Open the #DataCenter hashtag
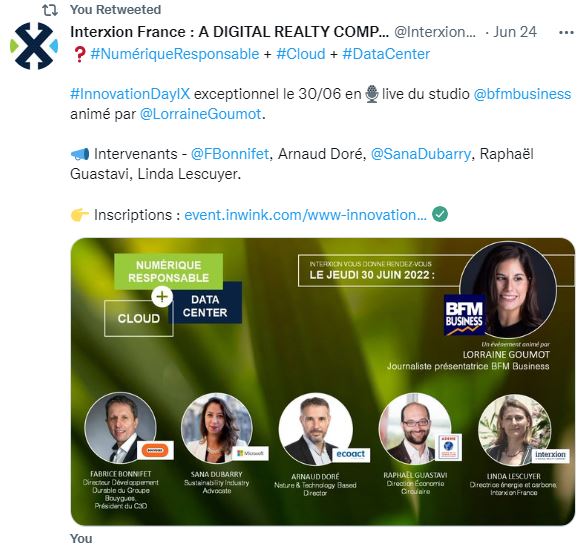The height and width of the screenshot is (549, 583). (x=386, y=54)
